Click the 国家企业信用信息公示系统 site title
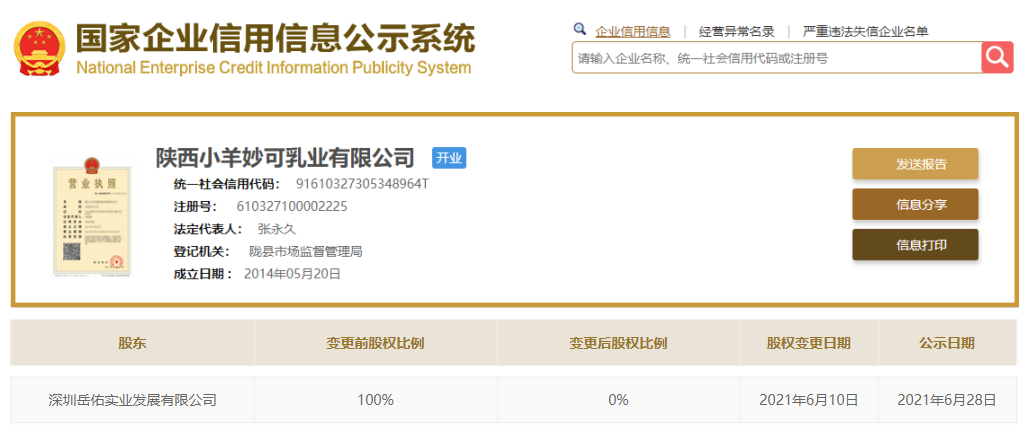The height and width of the screenshot is (435, 1029). [275, 38]
